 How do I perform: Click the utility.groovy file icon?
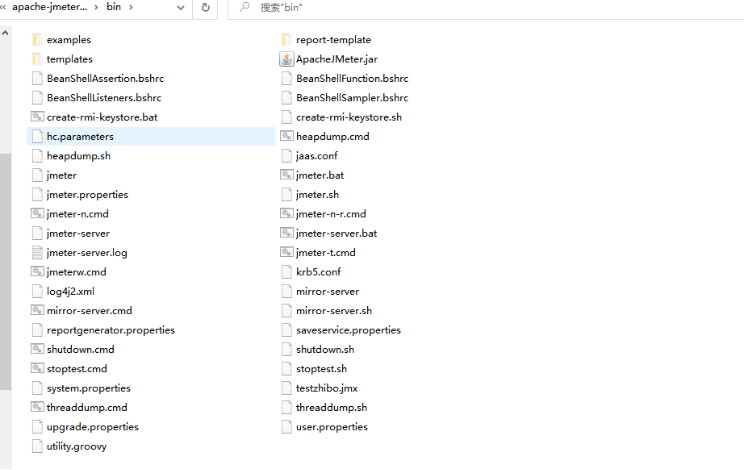(x=37, y=446)
